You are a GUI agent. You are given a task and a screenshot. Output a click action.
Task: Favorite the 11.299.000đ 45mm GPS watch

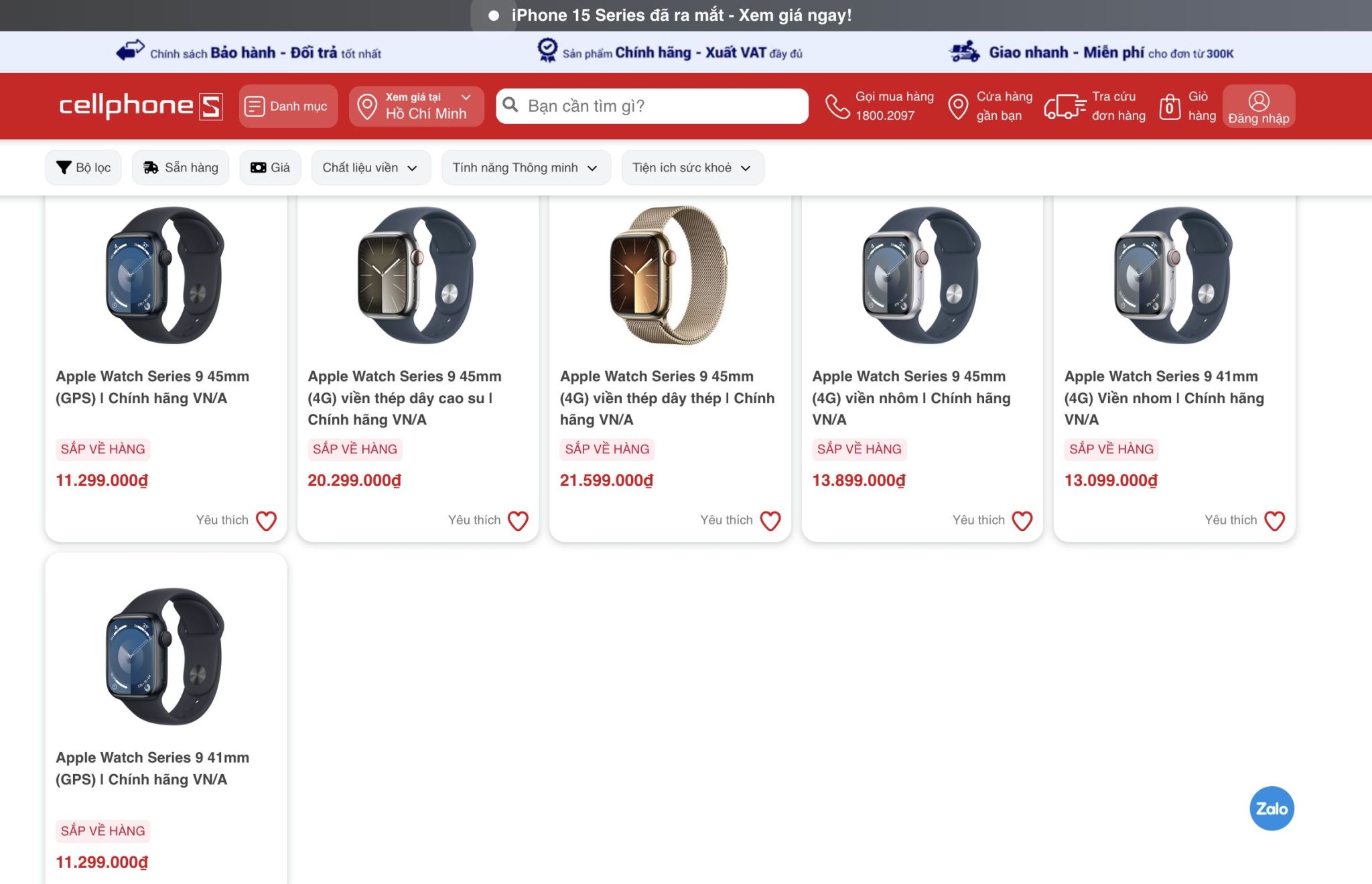[266, 520]
